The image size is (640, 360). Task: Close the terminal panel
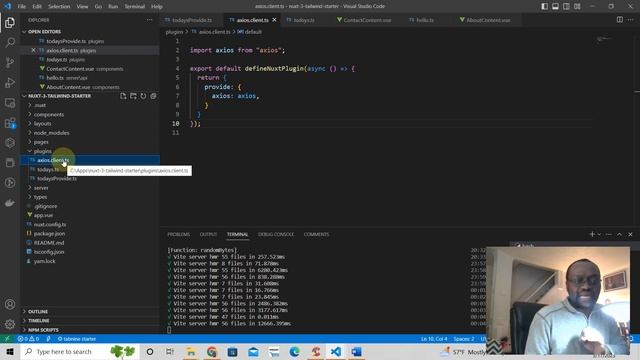click(630, 234)
